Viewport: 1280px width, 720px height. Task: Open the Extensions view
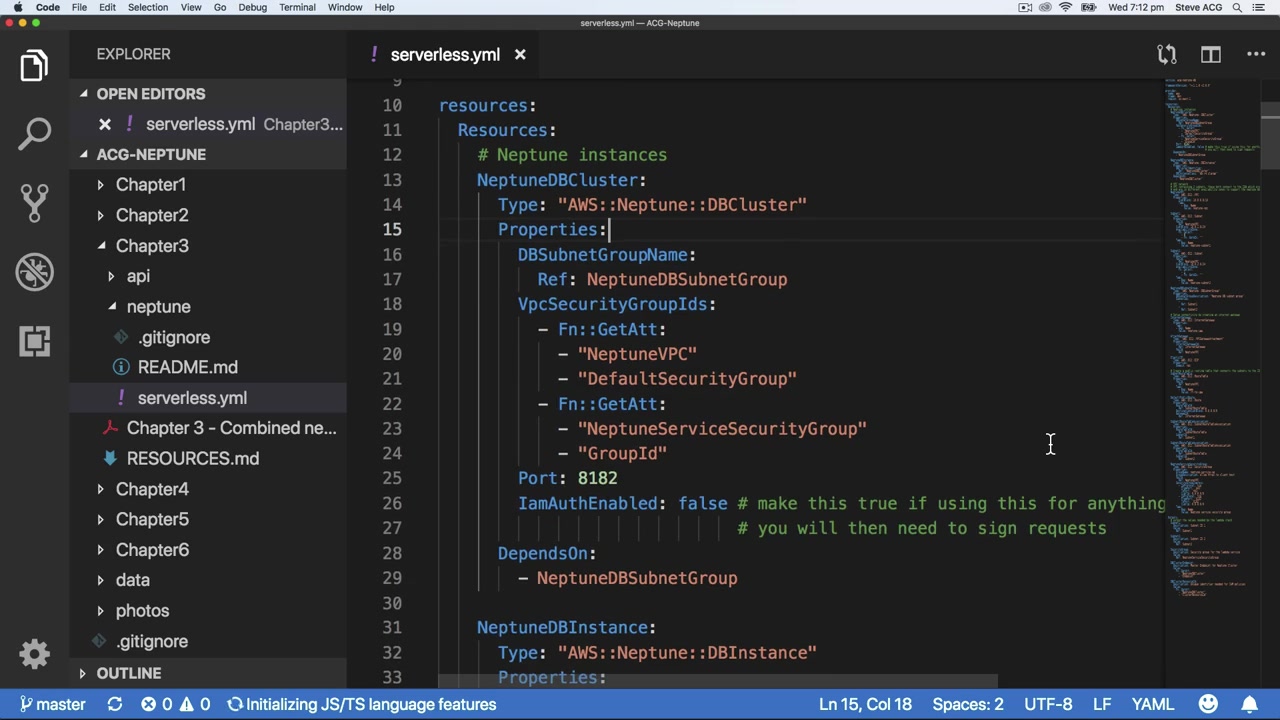click(x=34, y=341)
